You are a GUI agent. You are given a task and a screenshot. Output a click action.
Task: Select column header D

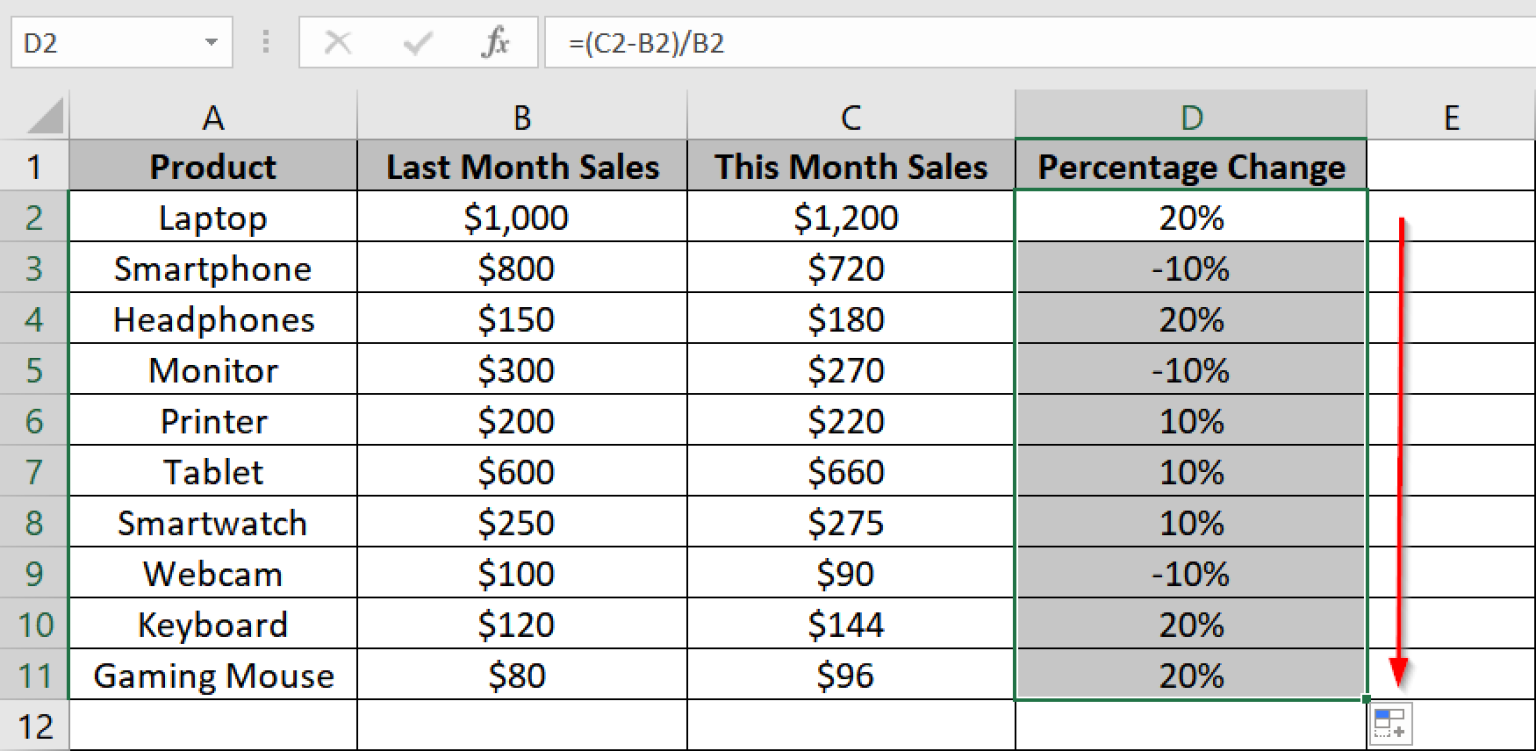1190,116
